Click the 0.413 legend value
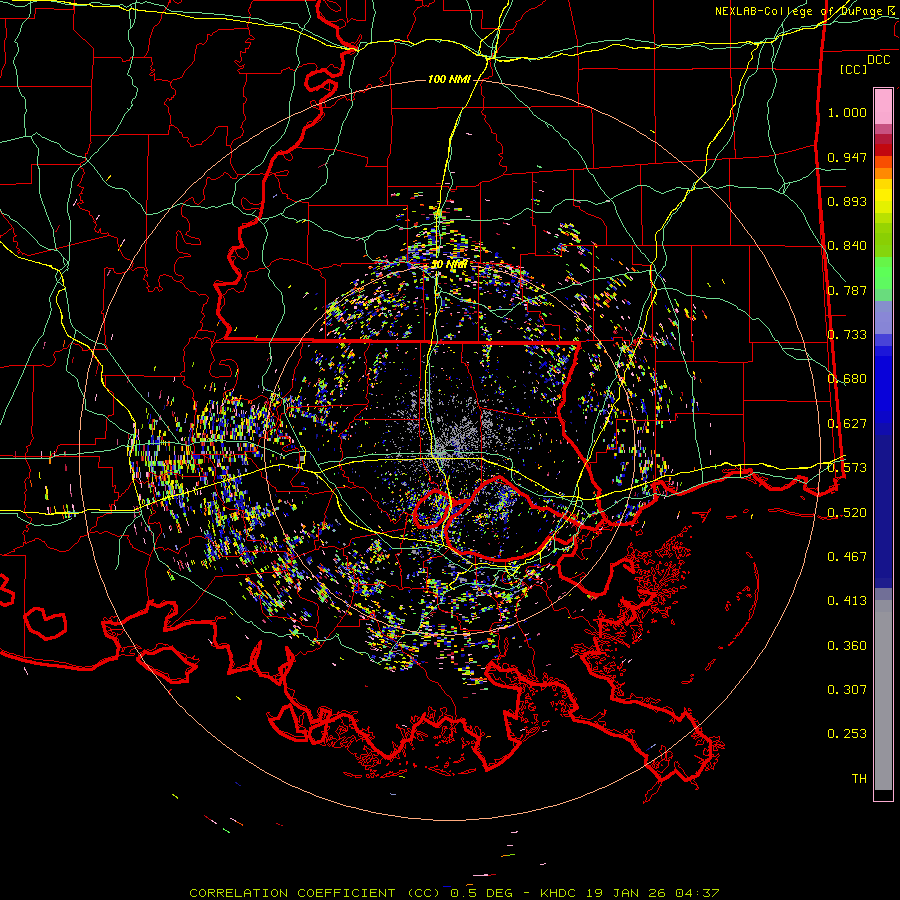 tap(847, 601)
